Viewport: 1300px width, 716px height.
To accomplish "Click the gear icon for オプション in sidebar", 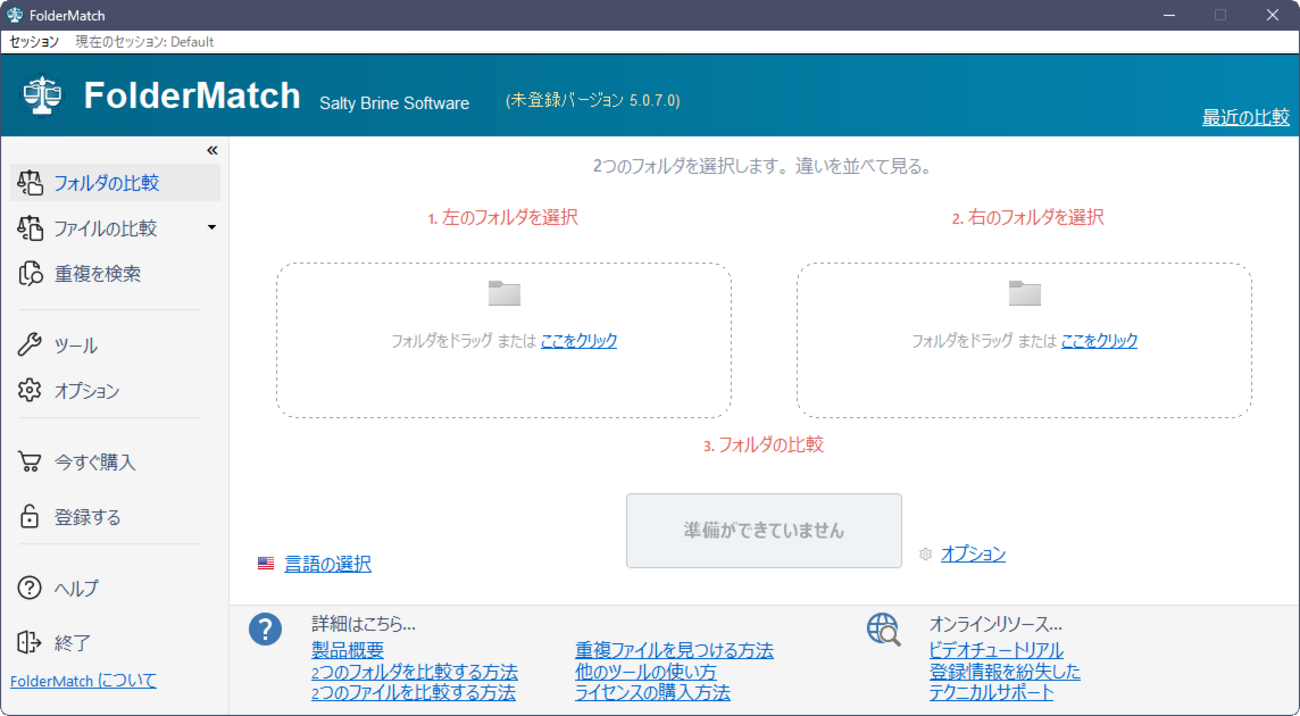I will click(30, 390).
